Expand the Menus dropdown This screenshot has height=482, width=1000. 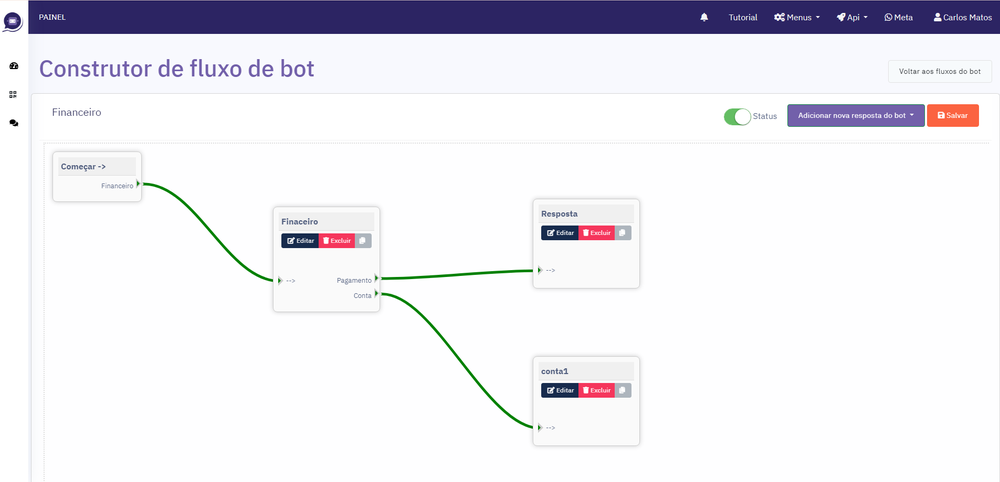pos(797,17)
